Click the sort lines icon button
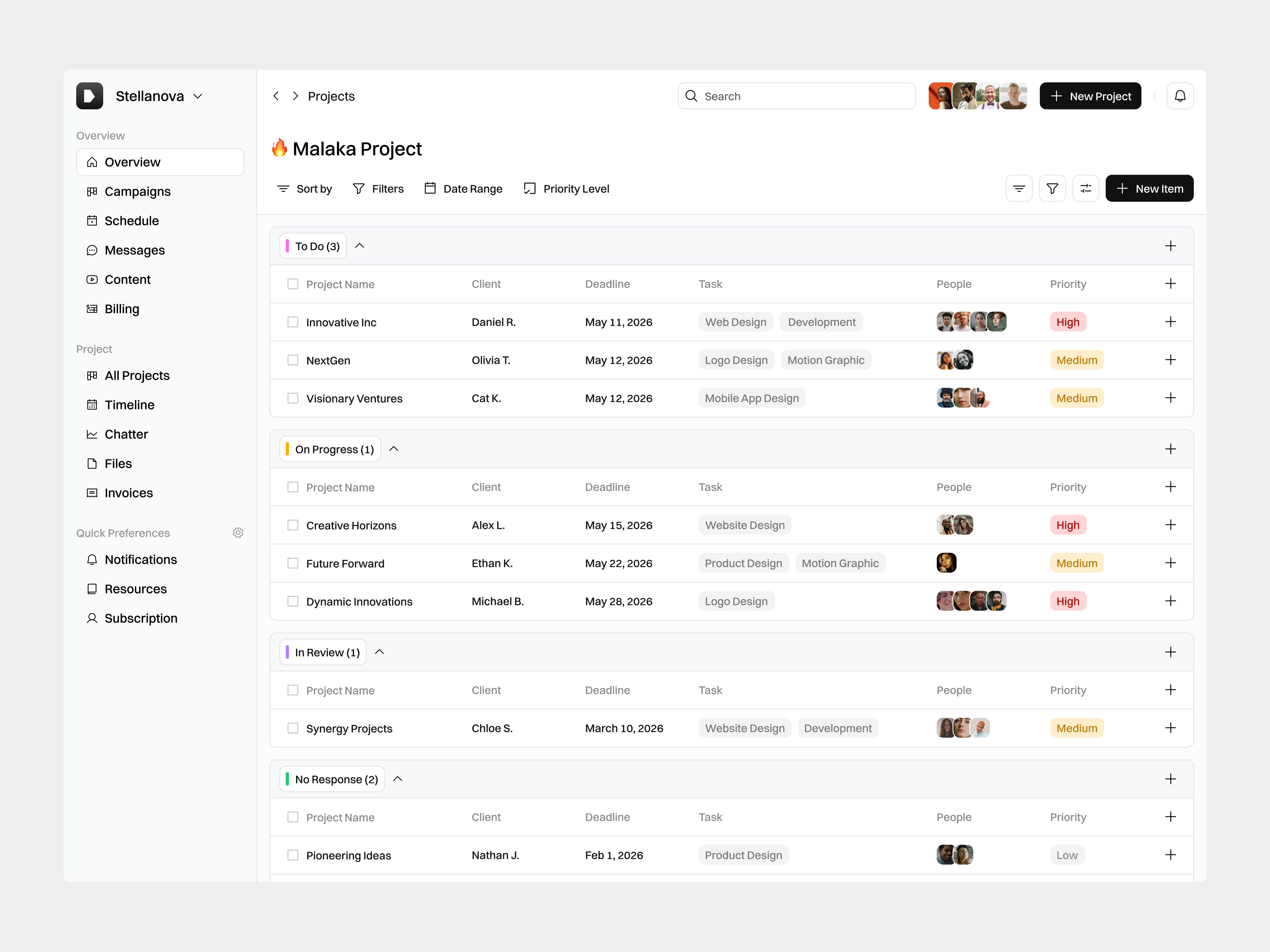1270x952 pixels. point(1018,188)
